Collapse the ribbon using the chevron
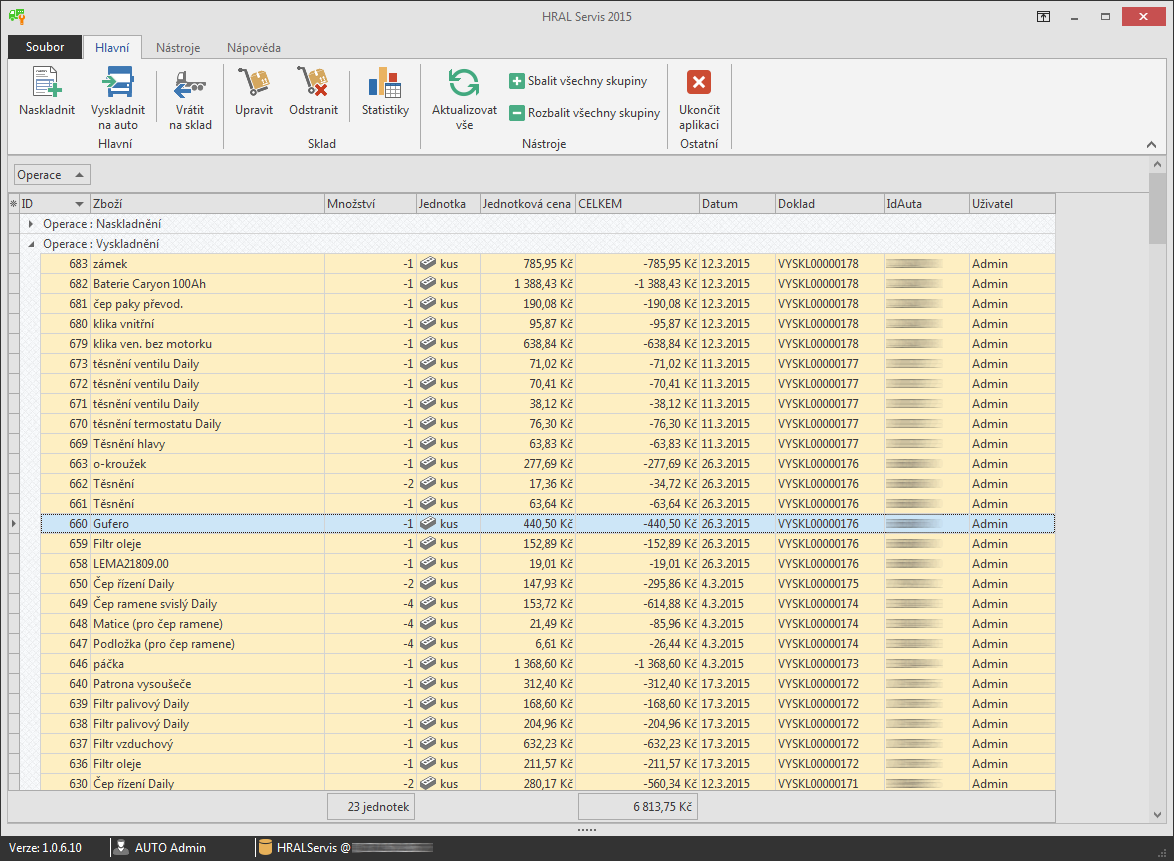The width and height of the screenshot is (1174, 861). (1151, 145)
